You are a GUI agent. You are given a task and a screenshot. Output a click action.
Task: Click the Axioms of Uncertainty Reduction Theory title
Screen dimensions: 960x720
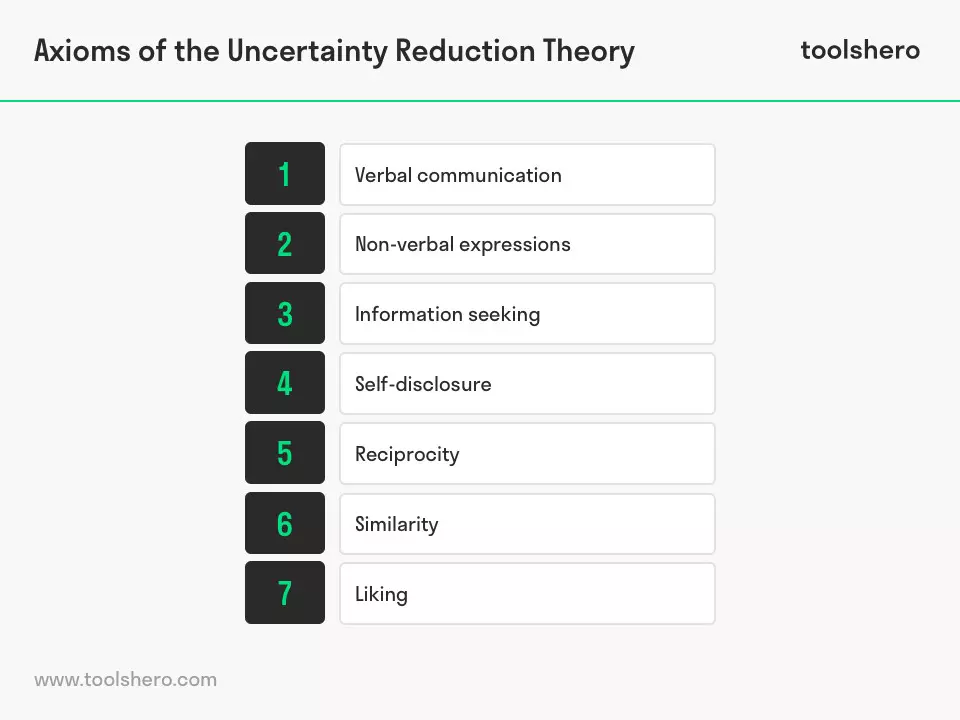coord(334,51)
